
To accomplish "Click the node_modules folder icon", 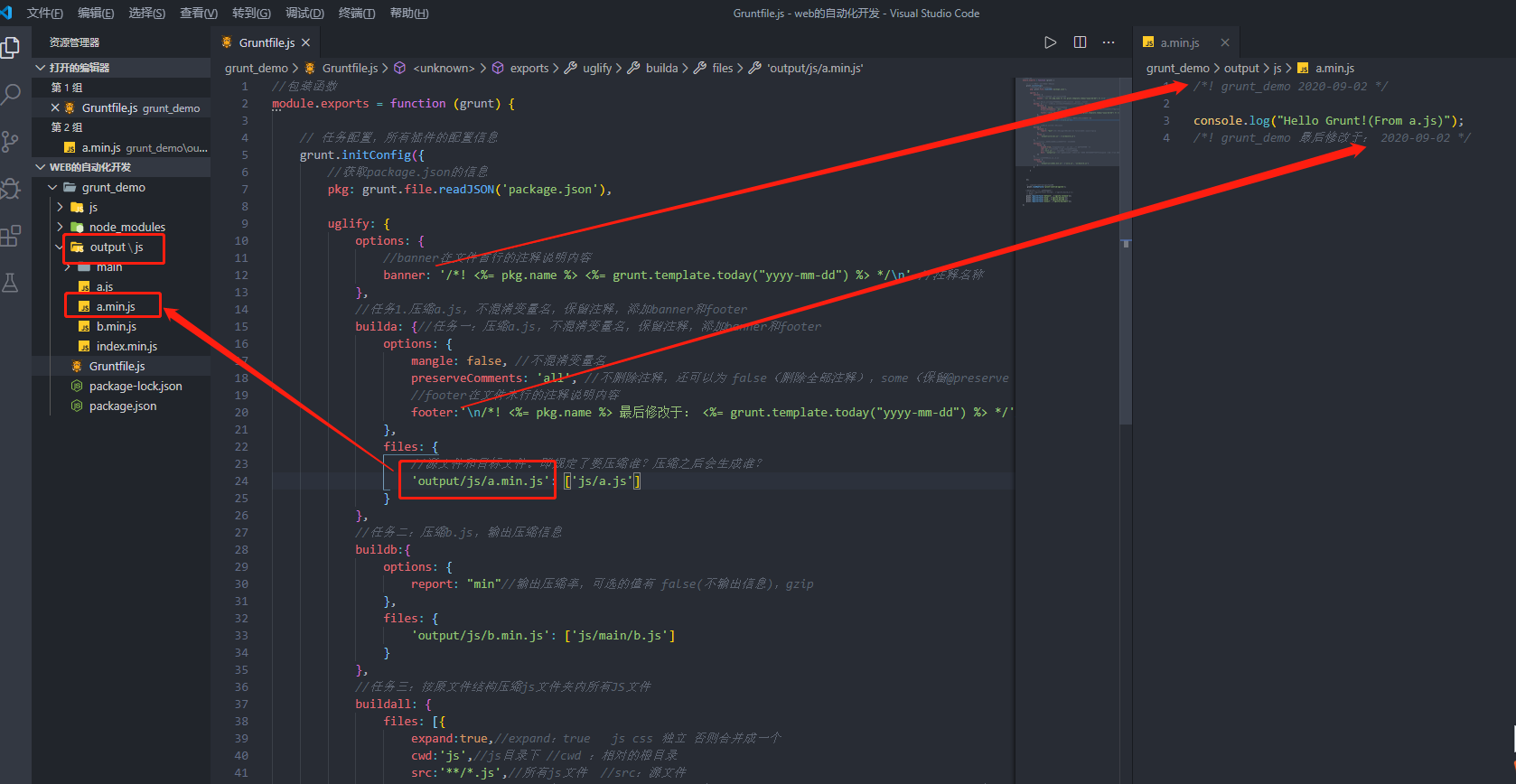I will coord(77,227).
